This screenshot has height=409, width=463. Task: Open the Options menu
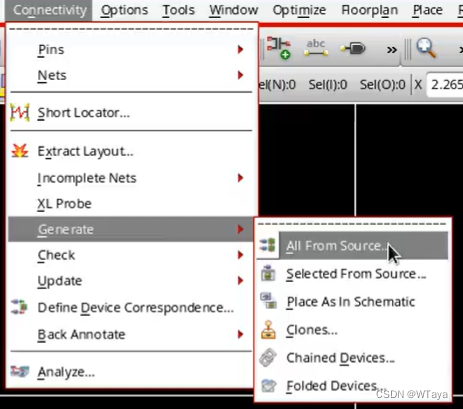click(x=124, y=10)
